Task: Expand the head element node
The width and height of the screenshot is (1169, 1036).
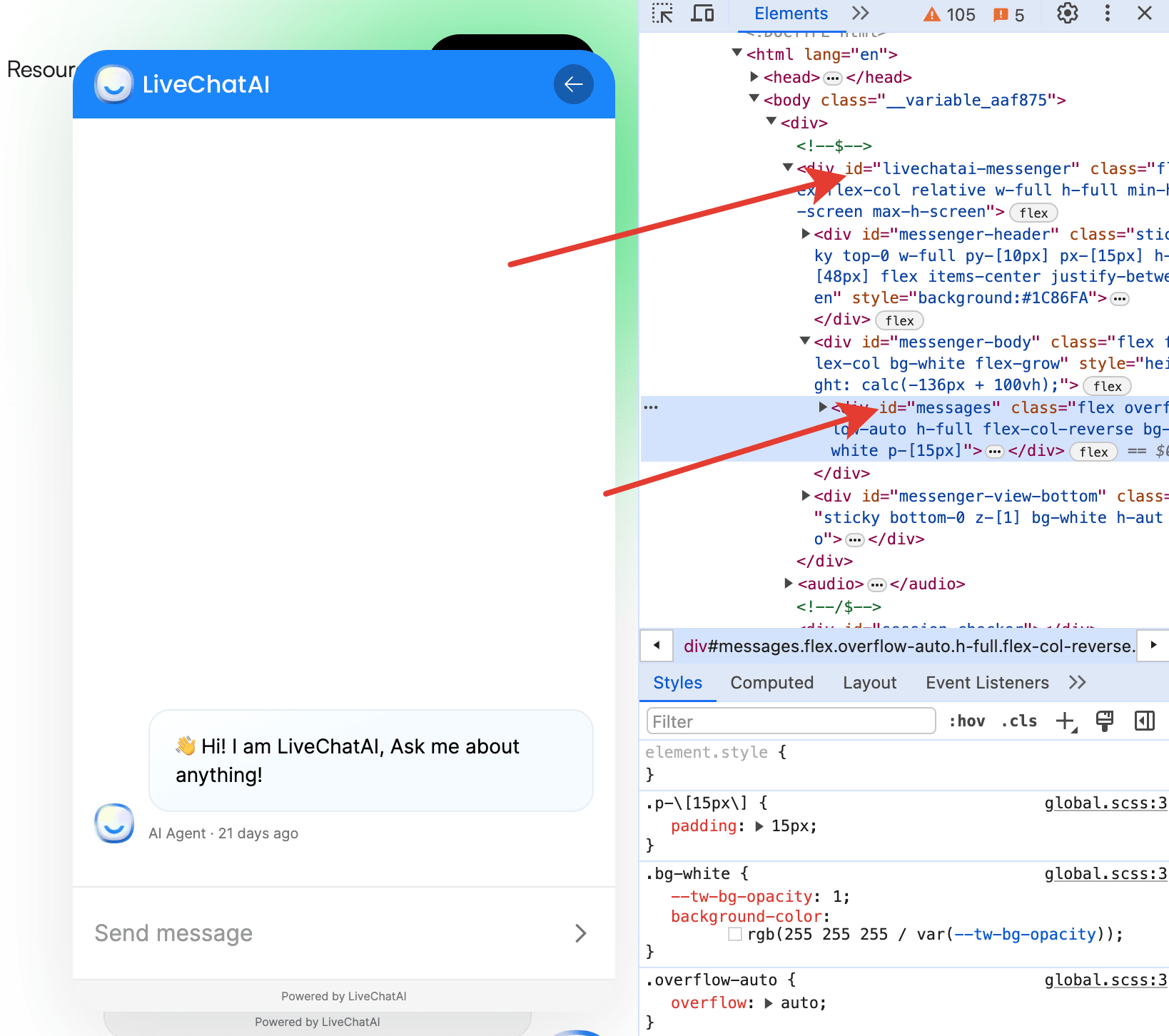Action: (755, 77)
